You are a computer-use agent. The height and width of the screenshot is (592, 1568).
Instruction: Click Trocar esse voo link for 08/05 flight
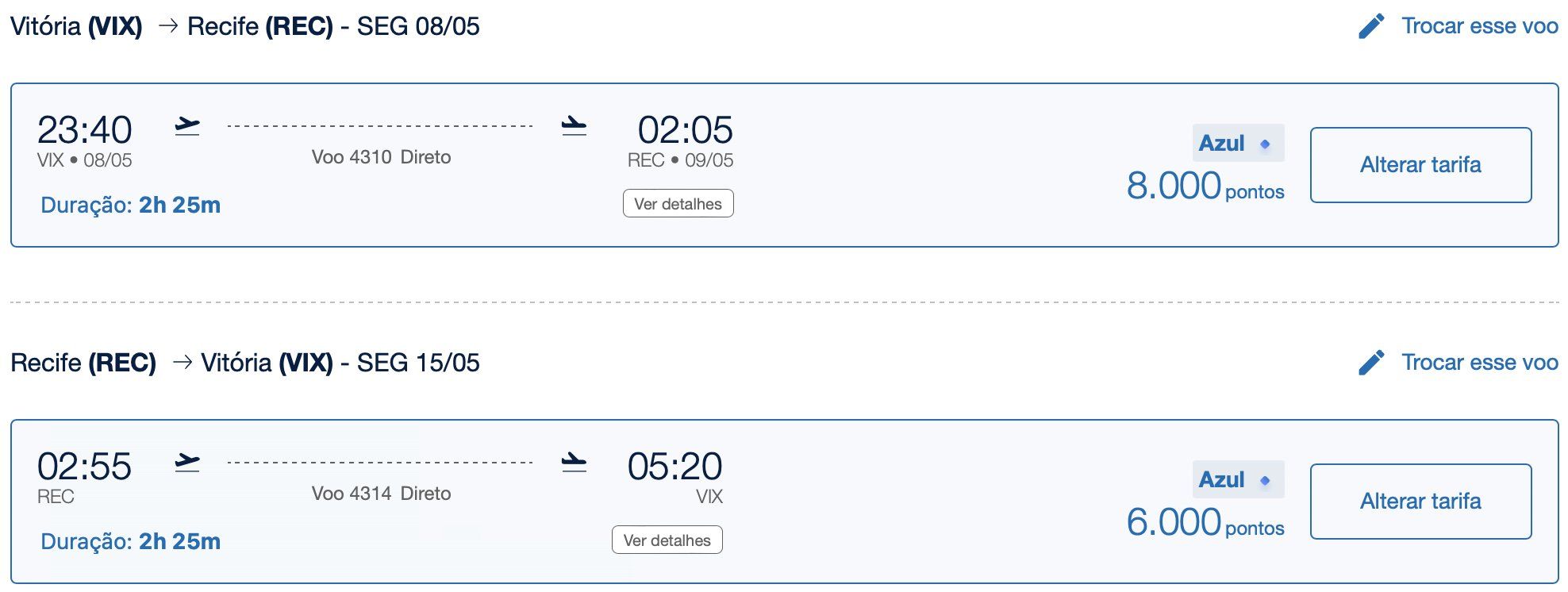pos(1480,26)
